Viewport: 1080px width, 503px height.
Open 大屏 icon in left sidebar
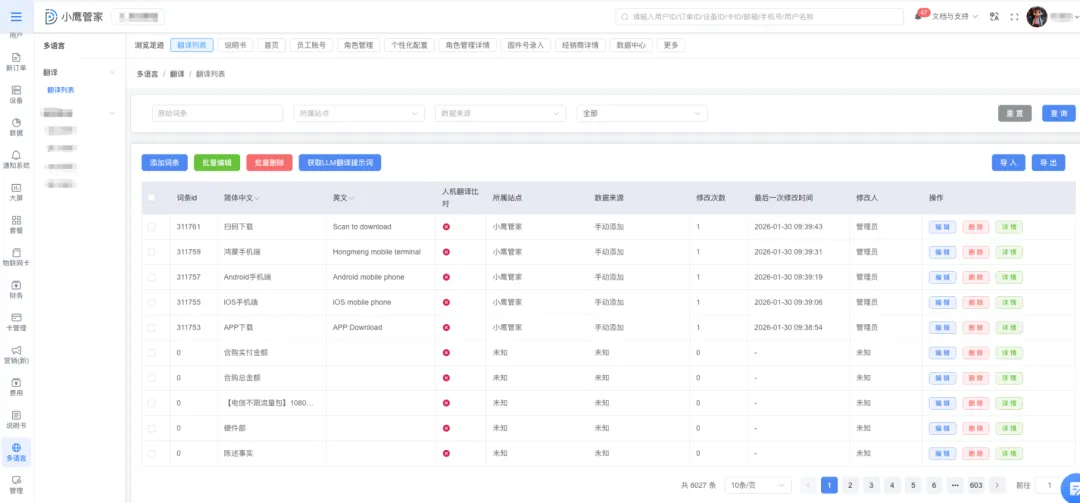[x=15, y=189]
